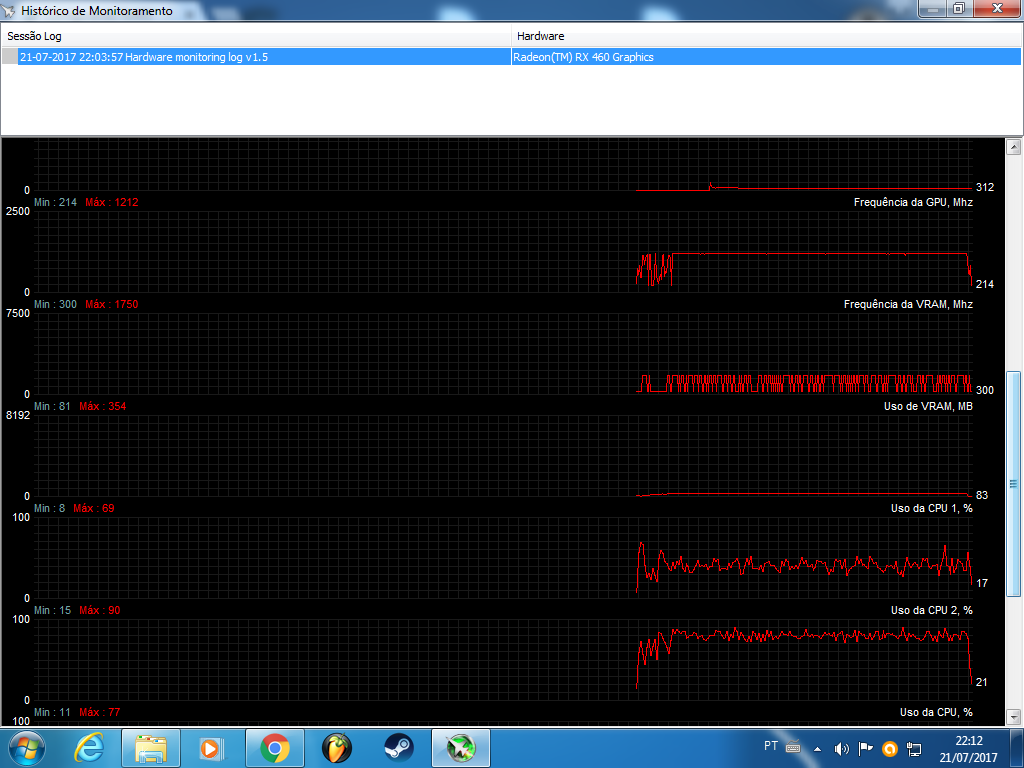Click Min : 15 value
The width and height of the screenshot is (1024, 768).
click(52, 610)
